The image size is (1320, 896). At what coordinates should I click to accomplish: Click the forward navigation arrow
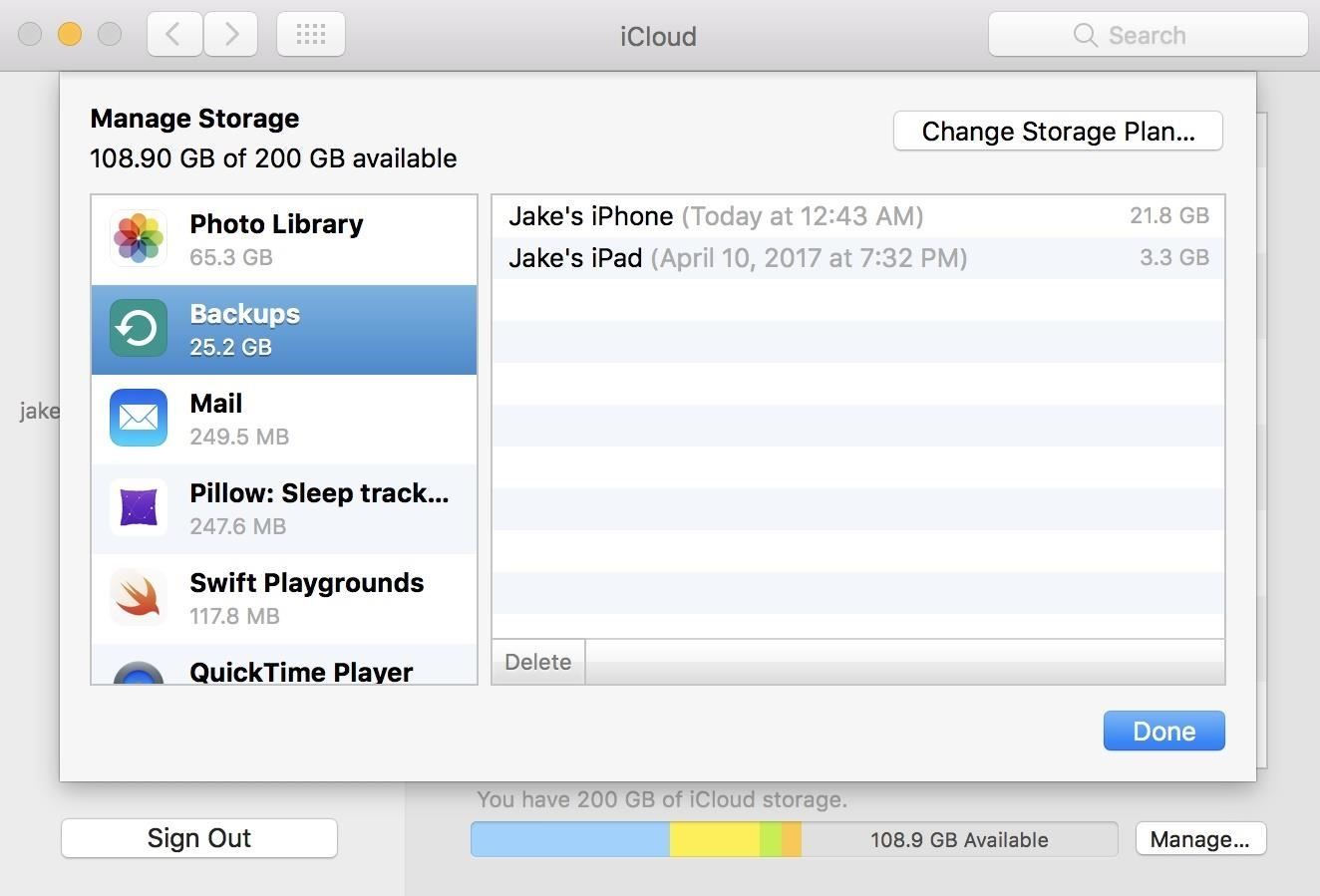(x=230, y=33)
